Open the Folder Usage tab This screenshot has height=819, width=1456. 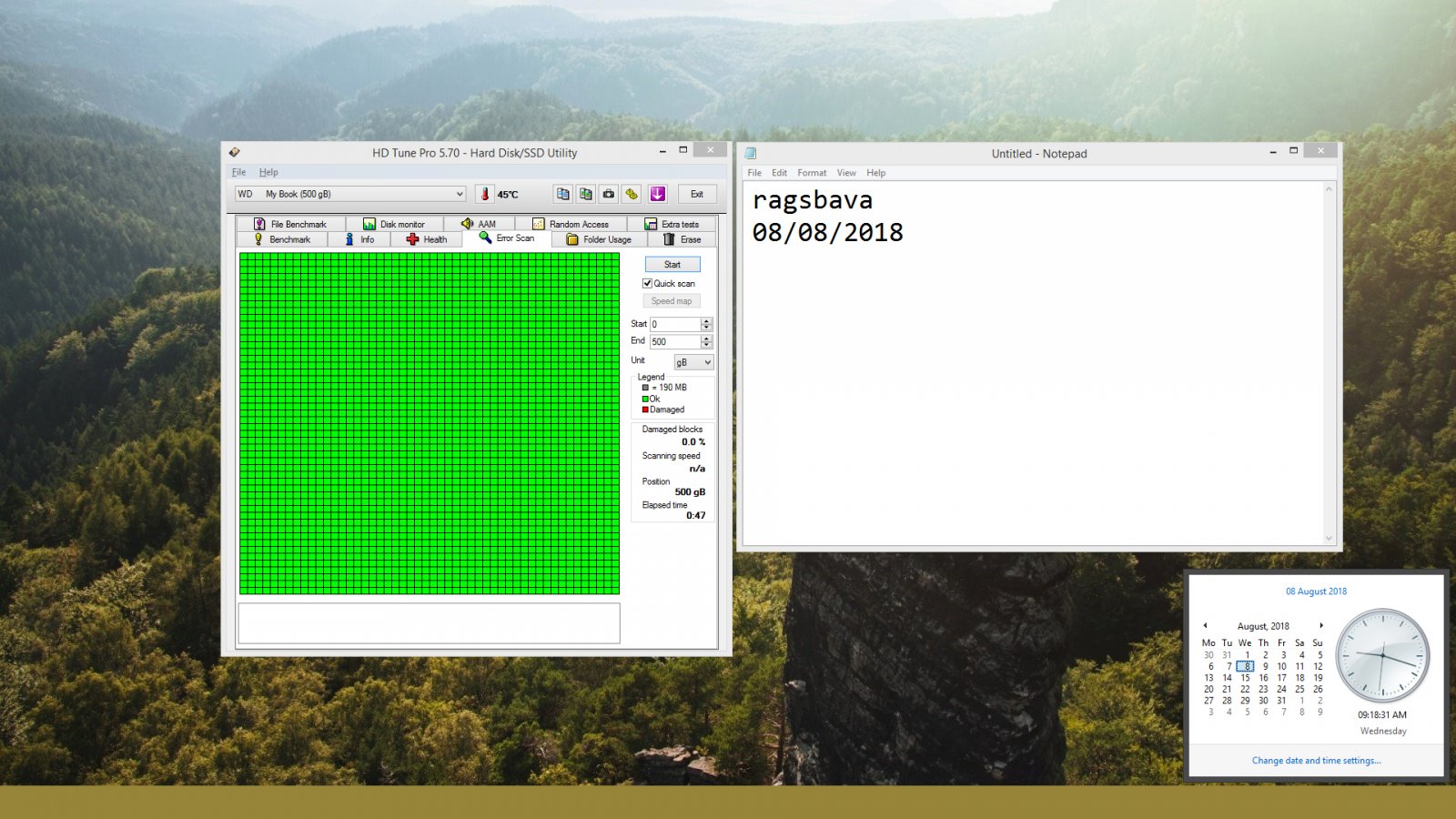click(599, 239)
